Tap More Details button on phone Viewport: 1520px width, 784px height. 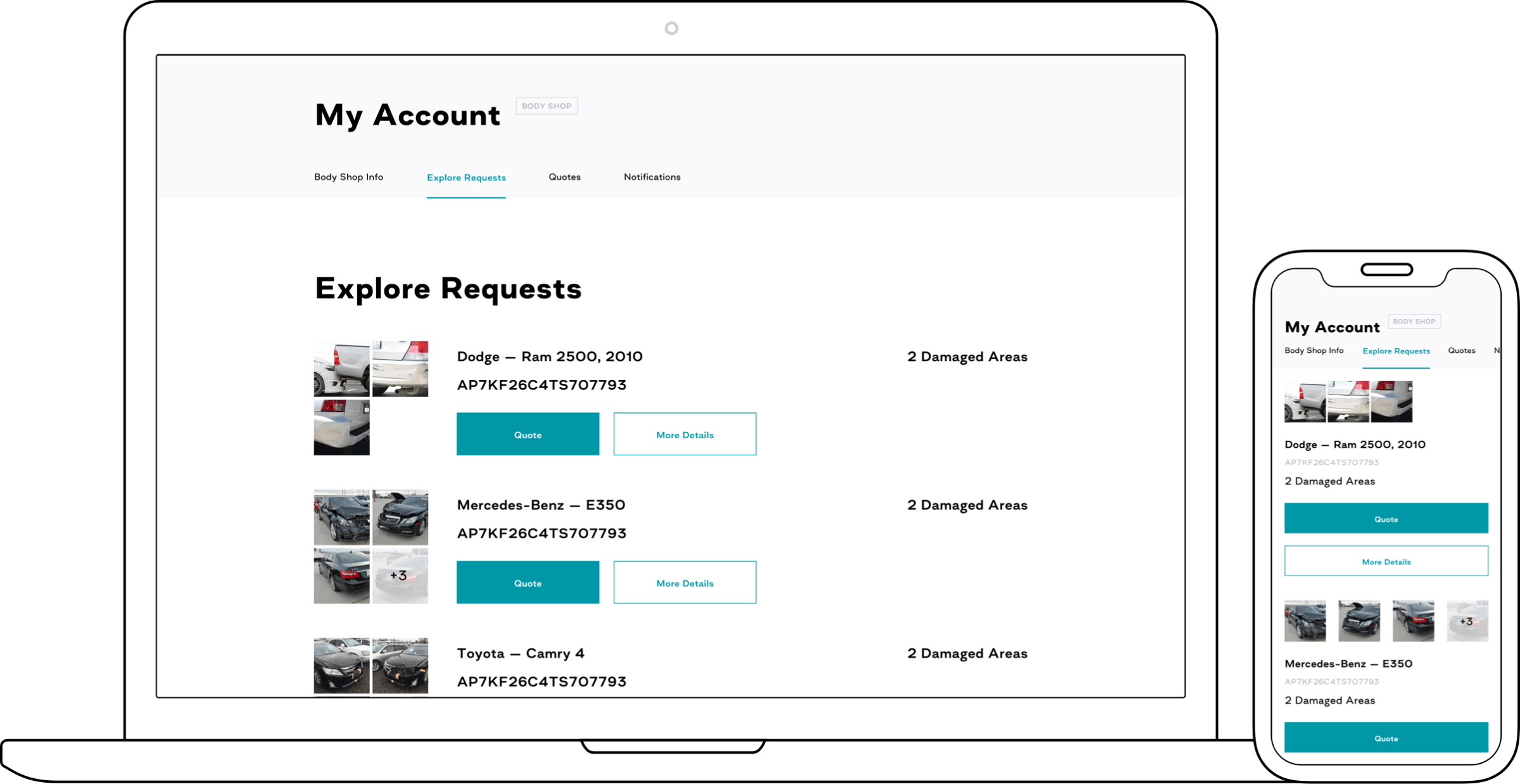1386,561
